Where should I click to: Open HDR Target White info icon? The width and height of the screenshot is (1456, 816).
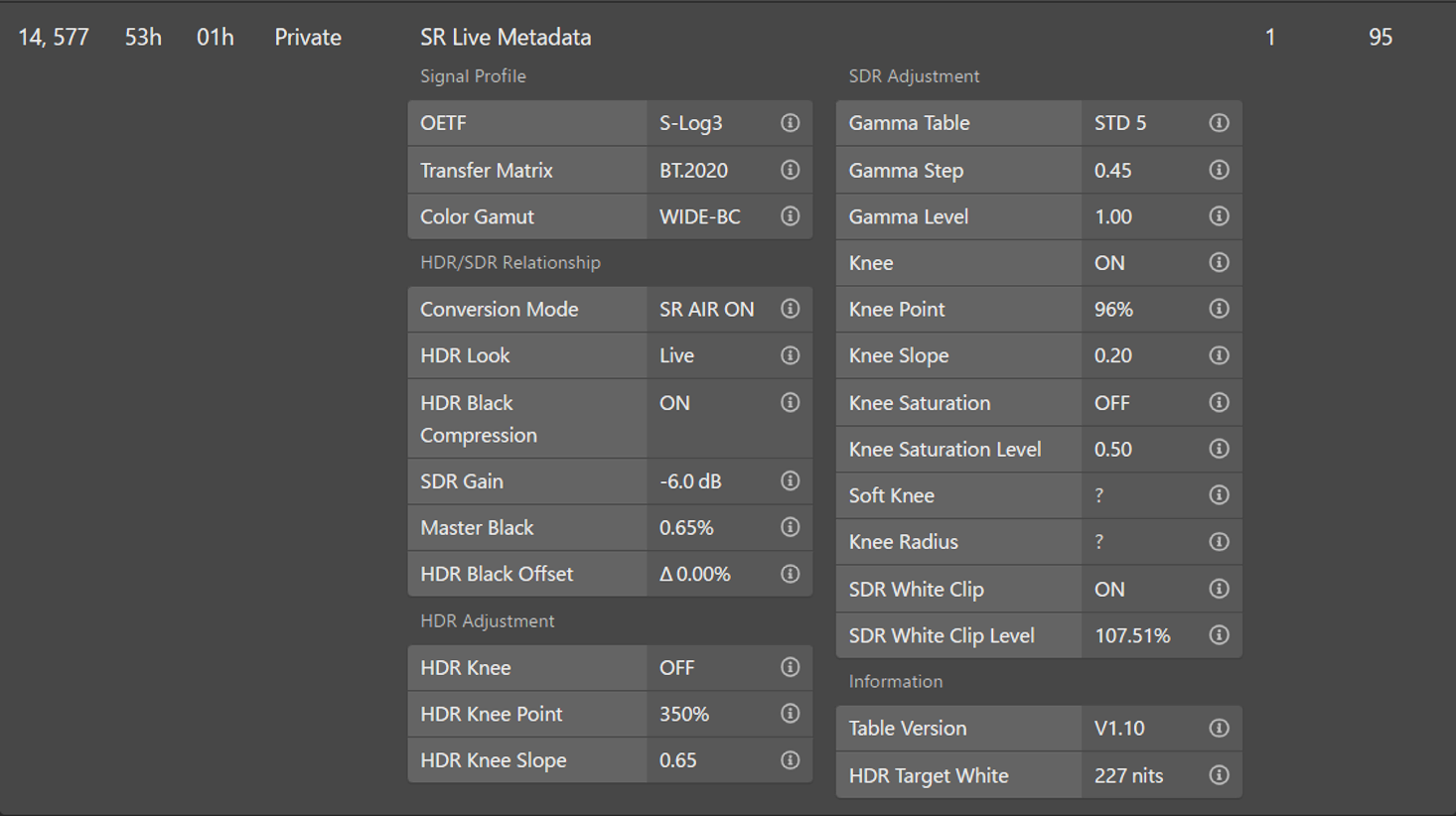pyautogui.click(x=1219, y=775)
